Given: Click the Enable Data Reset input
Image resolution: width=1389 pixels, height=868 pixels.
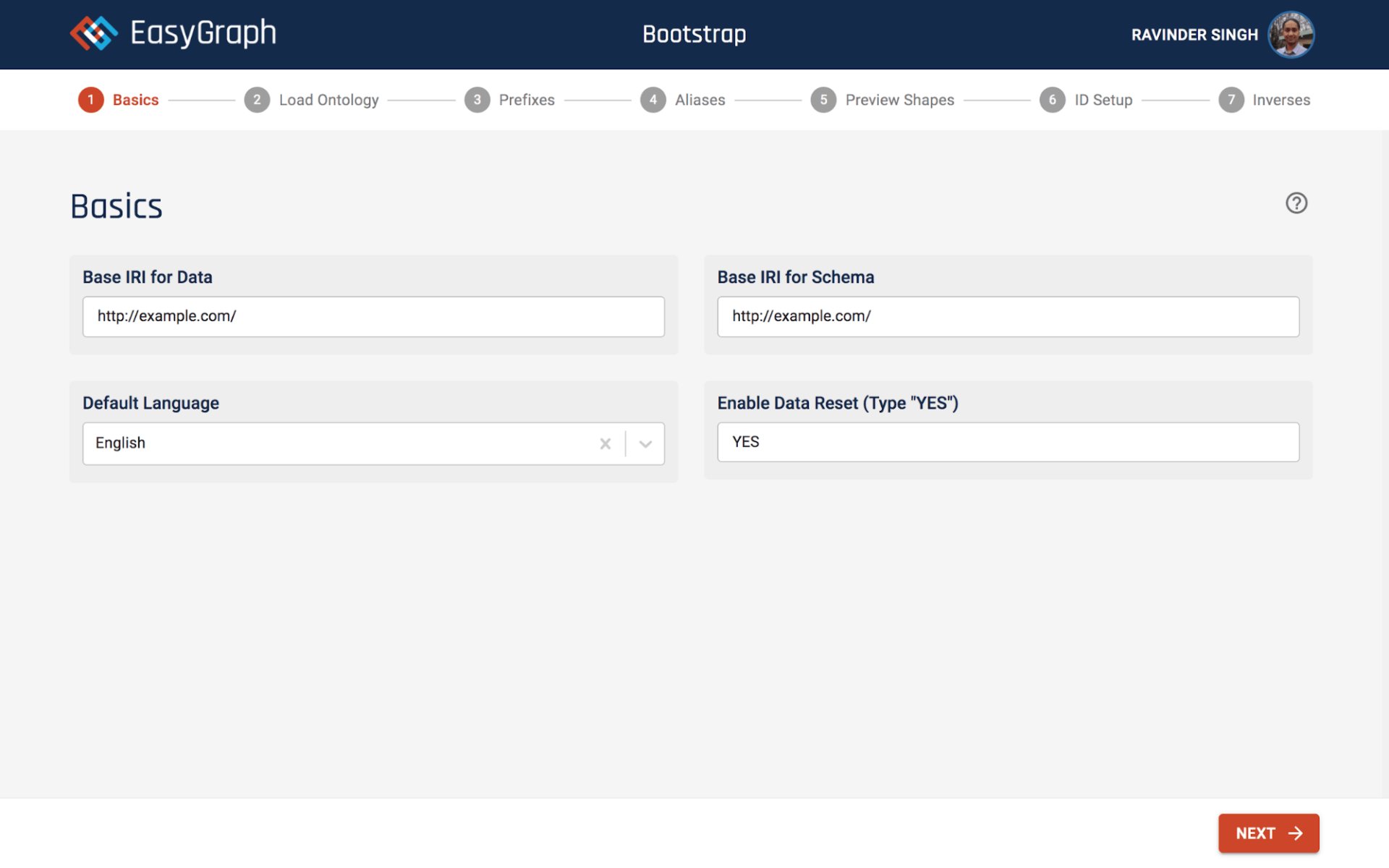Looking at the screenshot, I should (1008, 442).
